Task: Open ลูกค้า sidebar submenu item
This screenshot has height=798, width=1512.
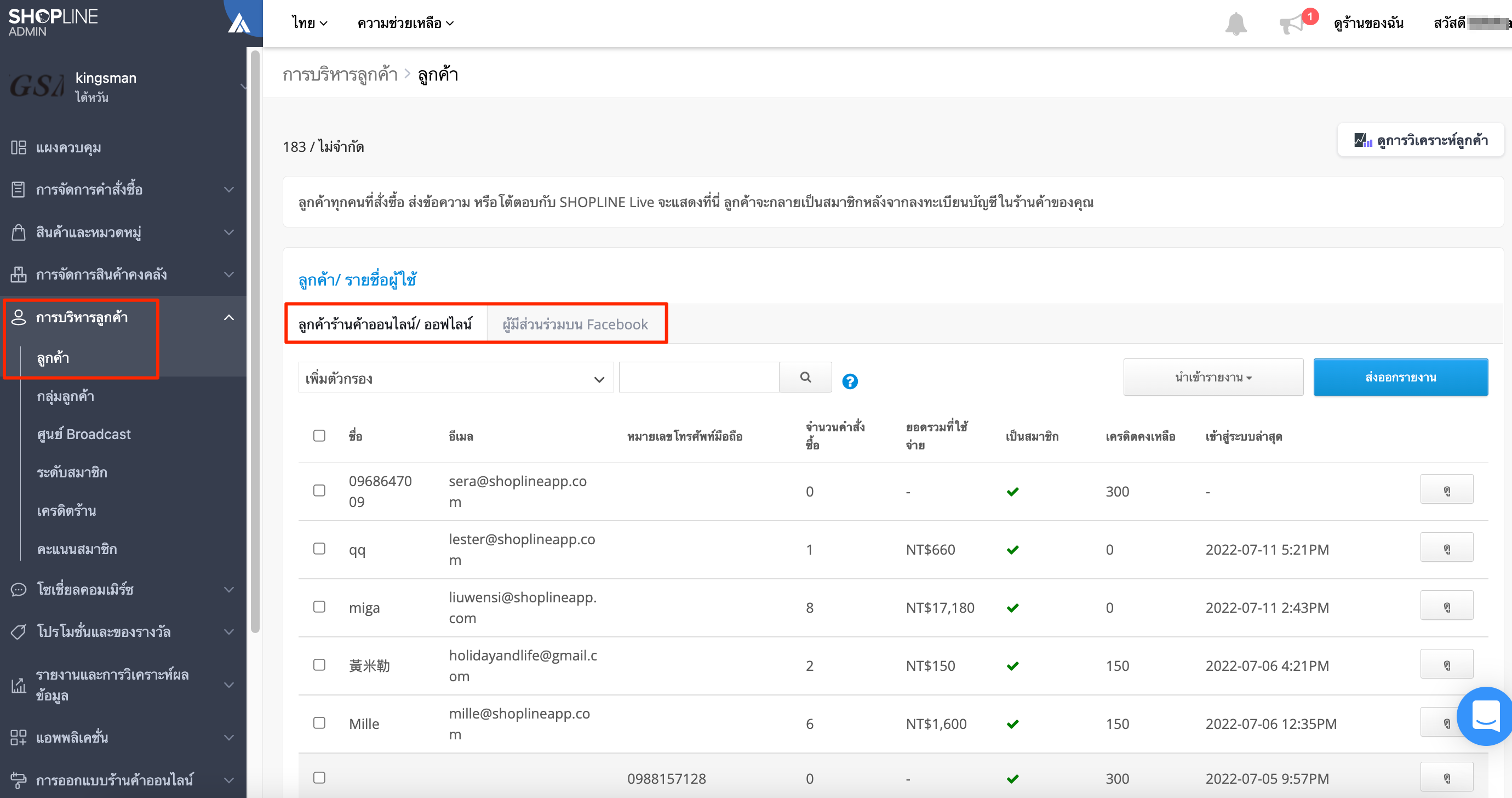Action: click(x=53, y=357)
